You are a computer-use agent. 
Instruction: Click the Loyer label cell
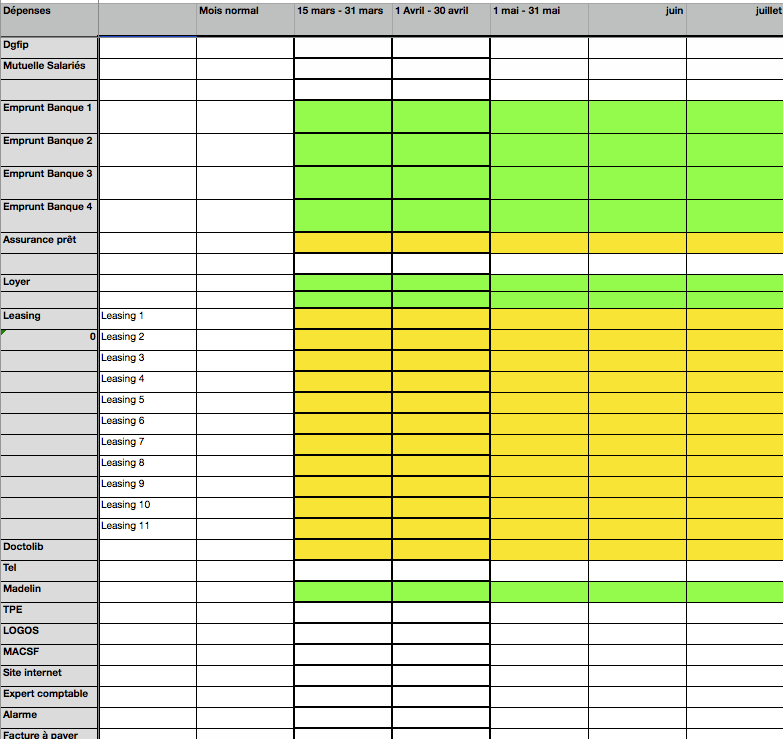coord(49,283)
